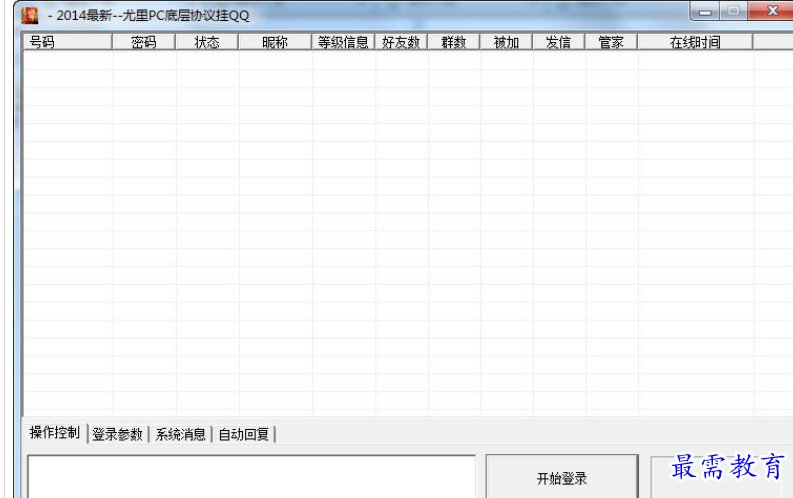Image resolution: width=793 pixels, height=498 pixels.
Task: Click the 开始登录 button
Action: click(562, 476)
